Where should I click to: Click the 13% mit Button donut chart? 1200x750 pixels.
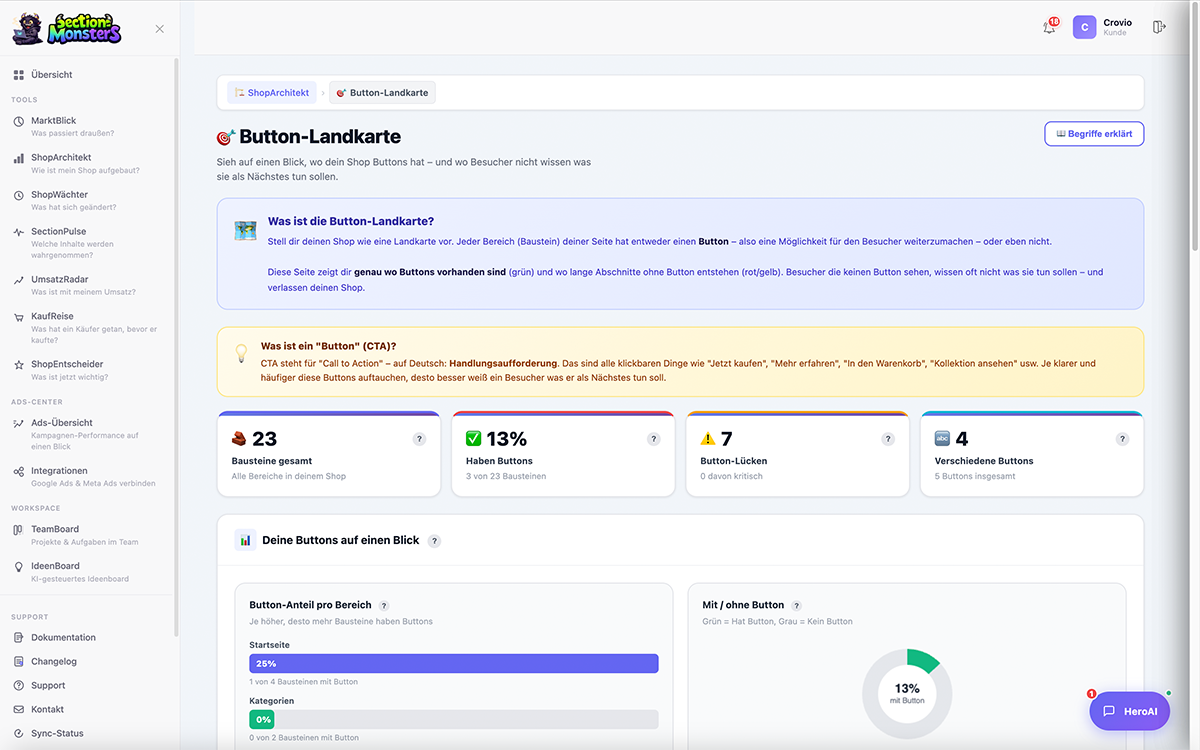pos(907,693)
